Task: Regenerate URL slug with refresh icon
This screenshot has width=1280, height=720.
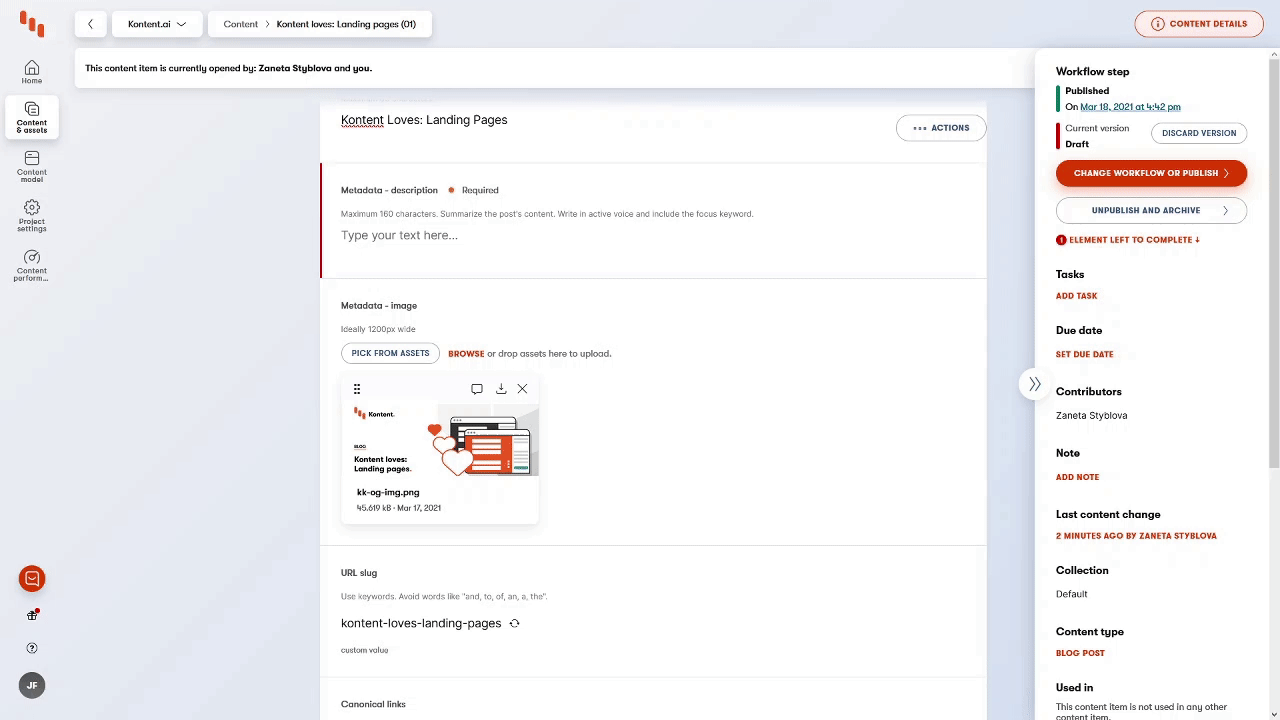Action: pos(514,623)
